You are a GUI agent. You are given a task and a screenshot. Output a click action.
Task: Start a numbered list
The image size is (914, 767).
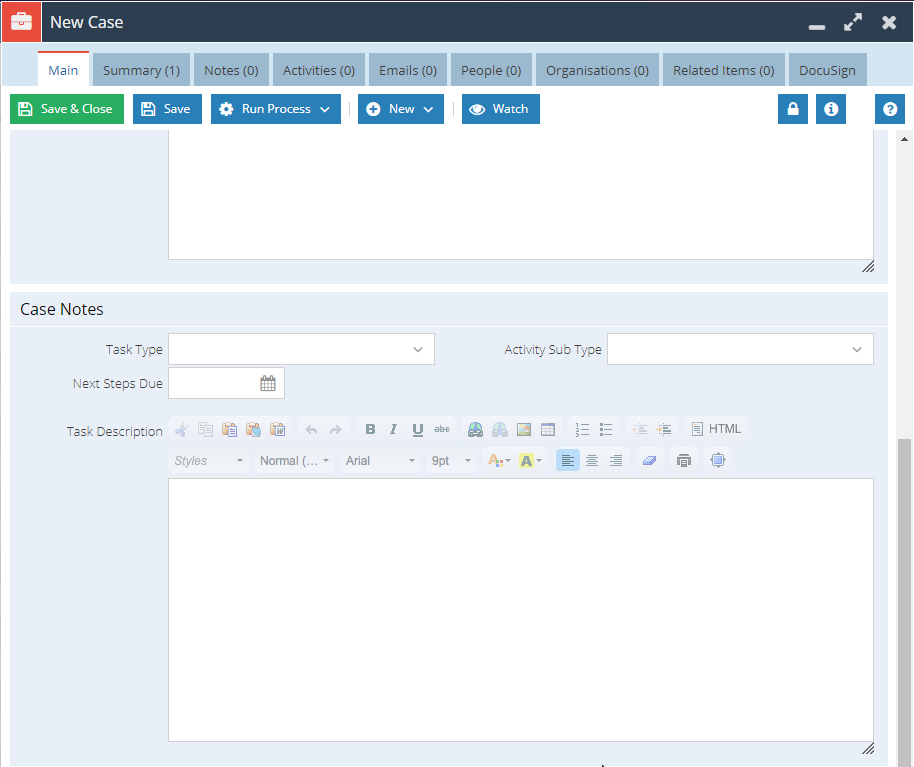(x=582, y=430)
